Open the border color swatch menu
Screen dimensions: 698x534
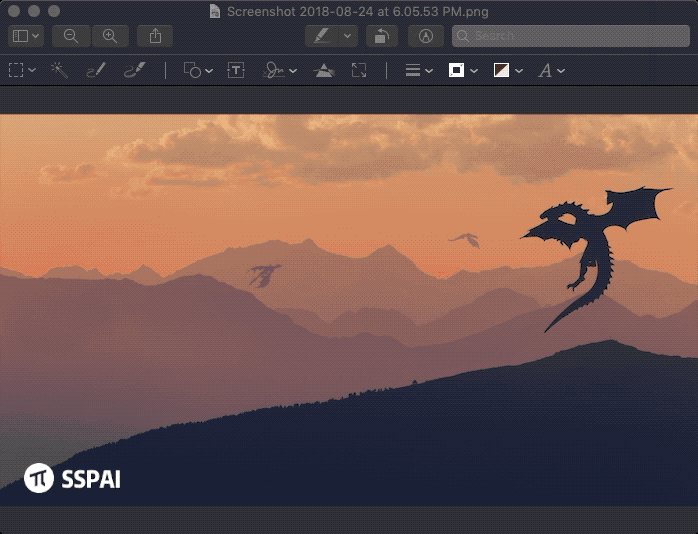point(463,70)
